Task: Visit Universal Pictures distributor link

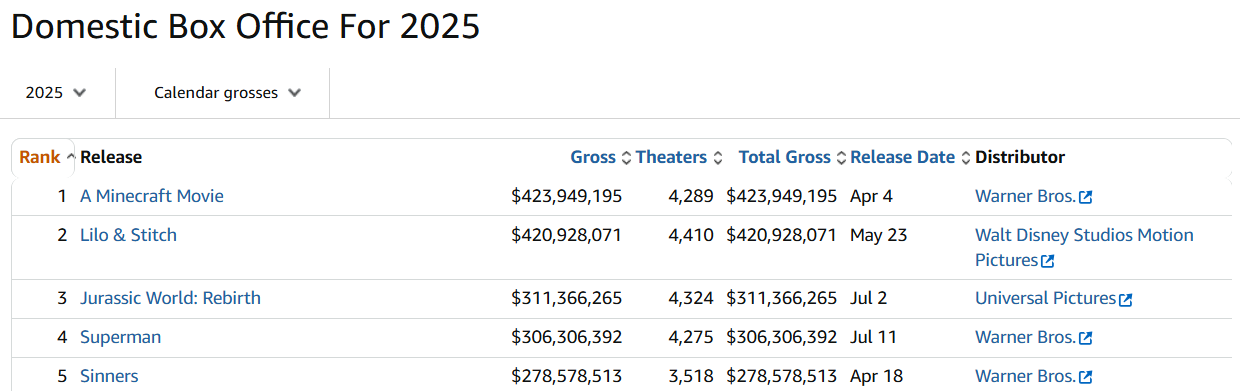Action: (1046, 298)
